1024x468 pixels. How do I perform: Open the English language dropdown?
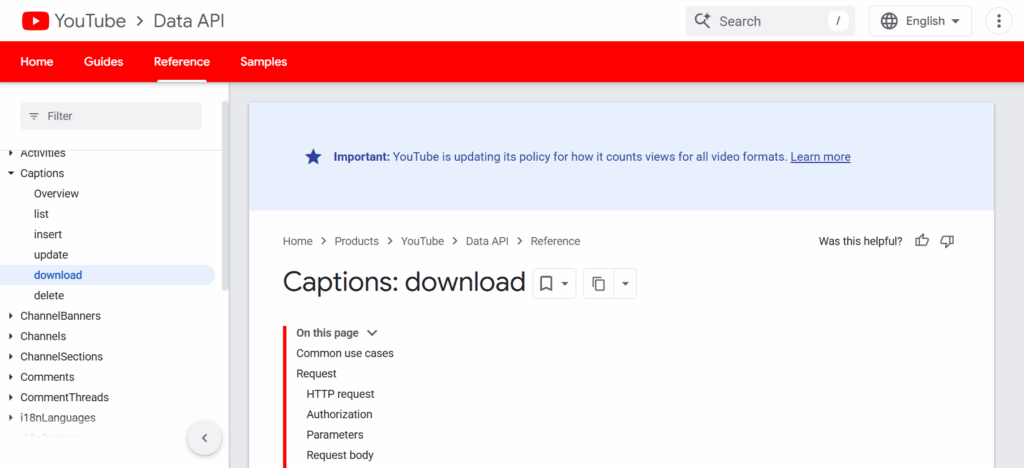click(920, 21)
